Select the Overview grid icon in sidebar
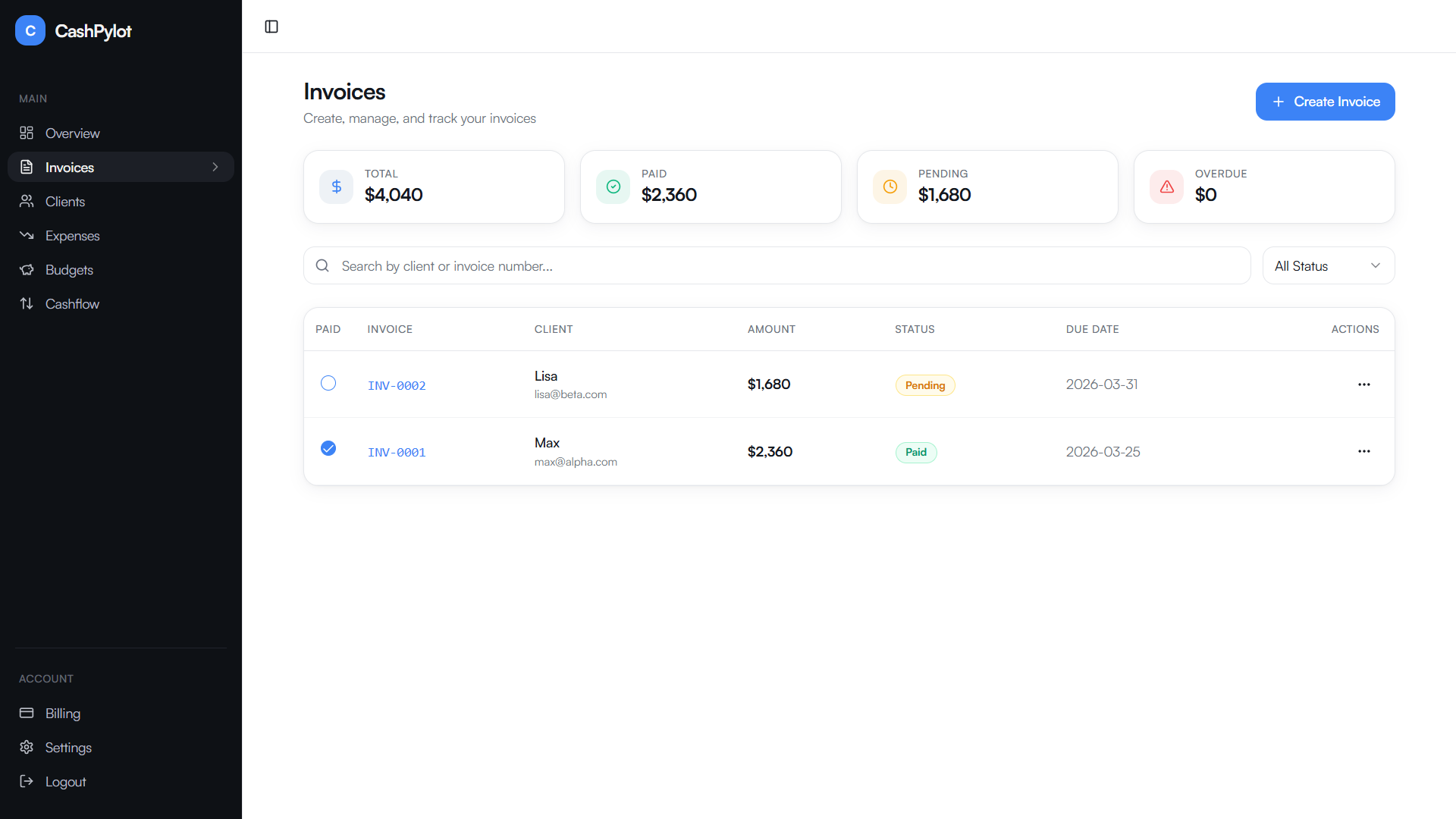The height and width of the screenshot is (819, 1456). click(27, 133)
